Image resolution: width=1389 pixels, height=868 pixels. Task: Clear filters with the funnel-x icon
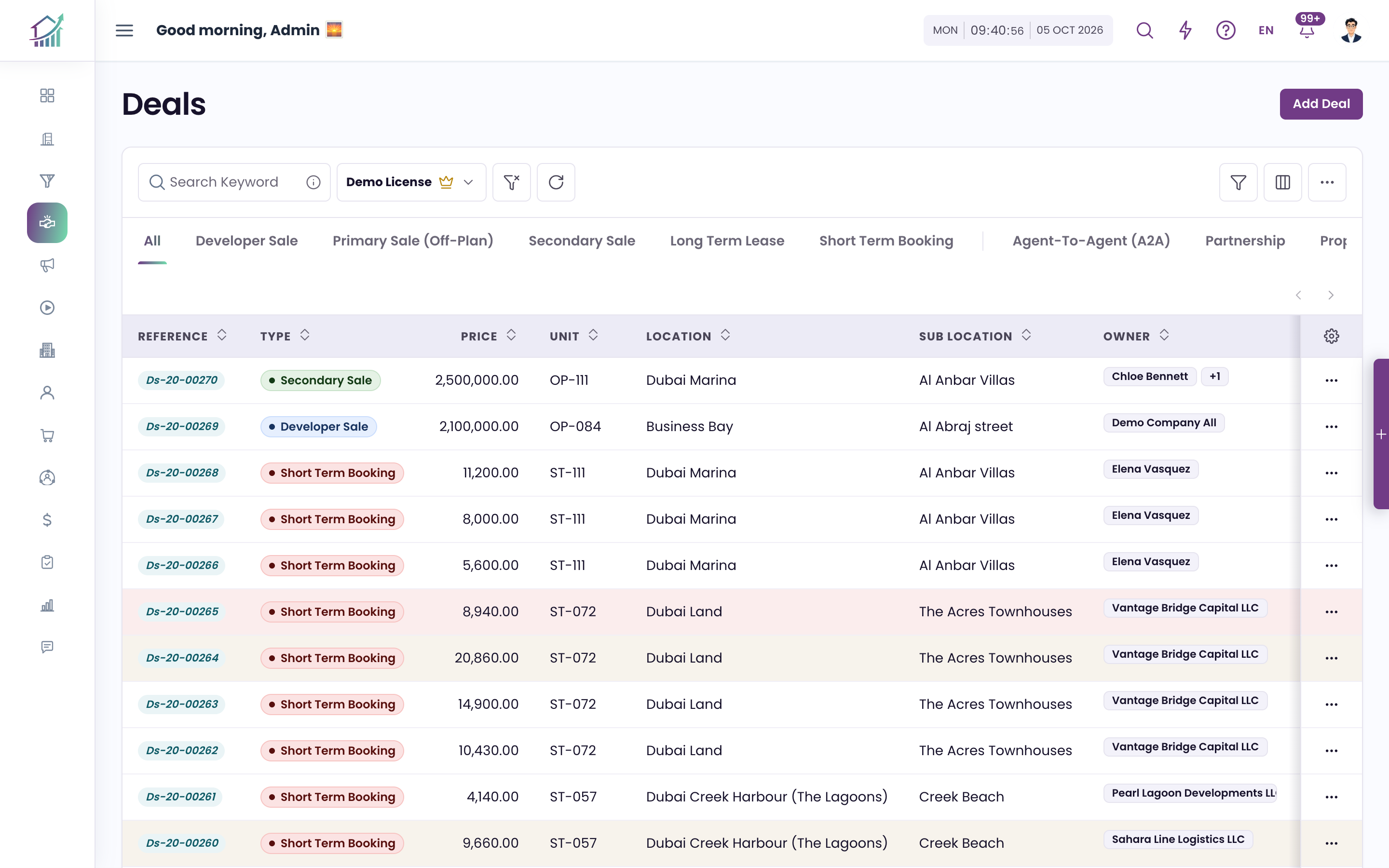(511, 182)
